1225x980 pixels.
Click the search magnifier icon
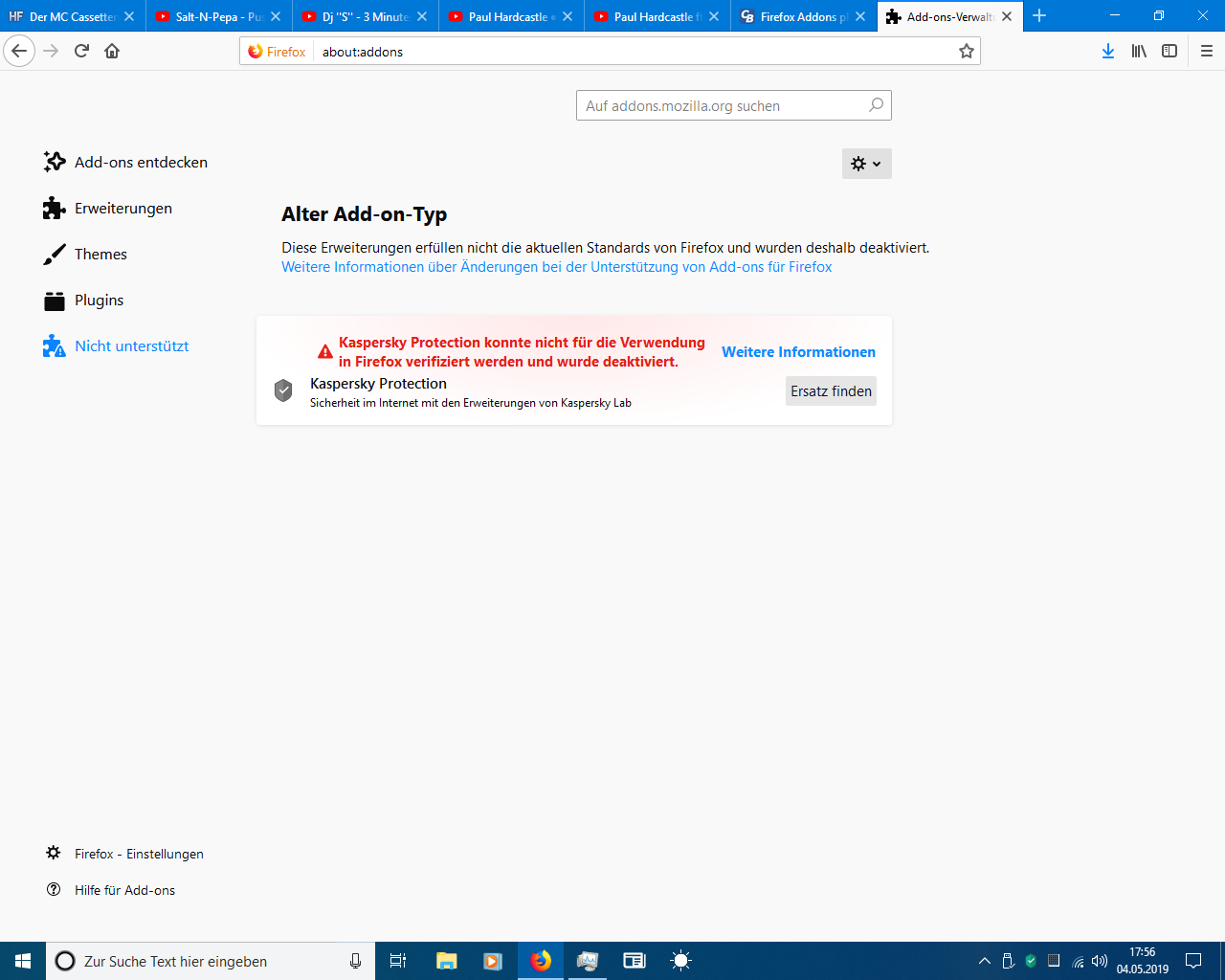tap(876, 105)
